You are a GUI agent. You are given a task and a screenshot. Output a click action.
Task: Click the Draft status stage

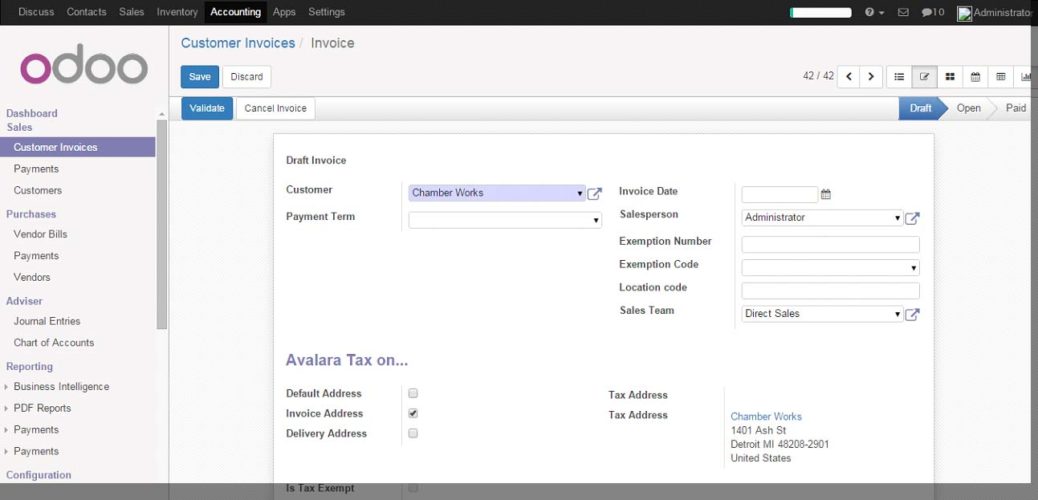(x=919, y=109)
